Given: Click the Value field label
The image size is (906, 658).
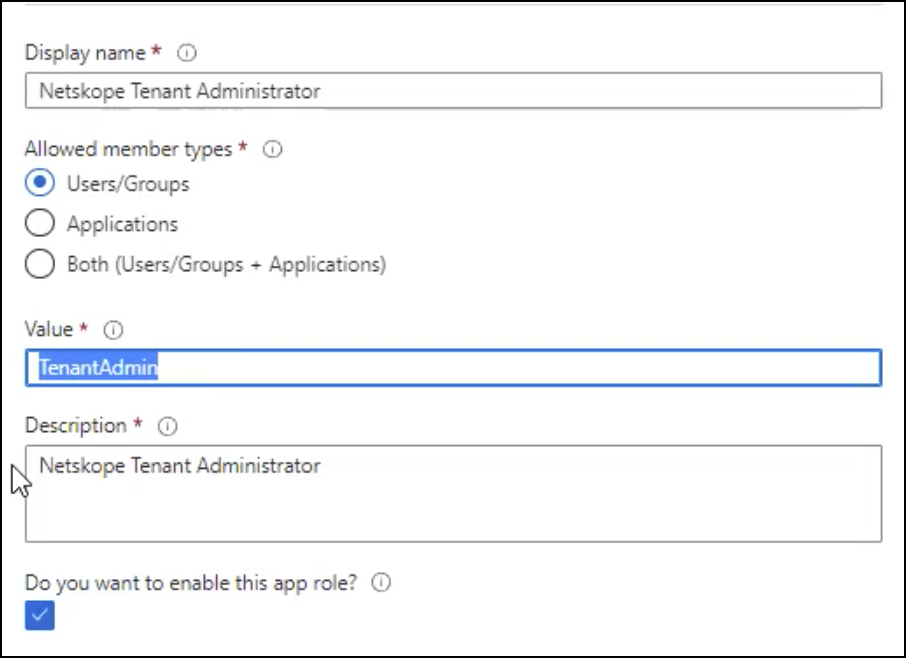Looking at the screenshot, I should click(x=49, y=329).
